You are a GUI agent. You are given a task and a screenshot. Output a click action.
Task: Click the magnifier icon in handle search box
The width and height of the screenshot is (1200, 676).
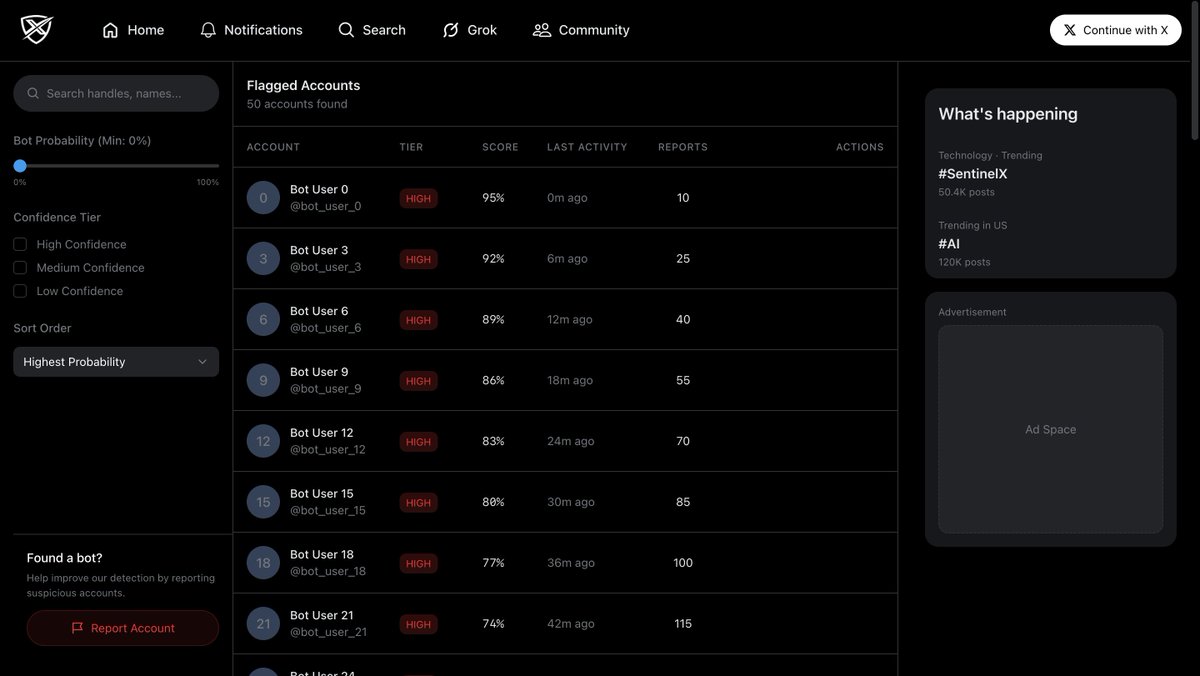pyautogui.click(x=33, y=93)
